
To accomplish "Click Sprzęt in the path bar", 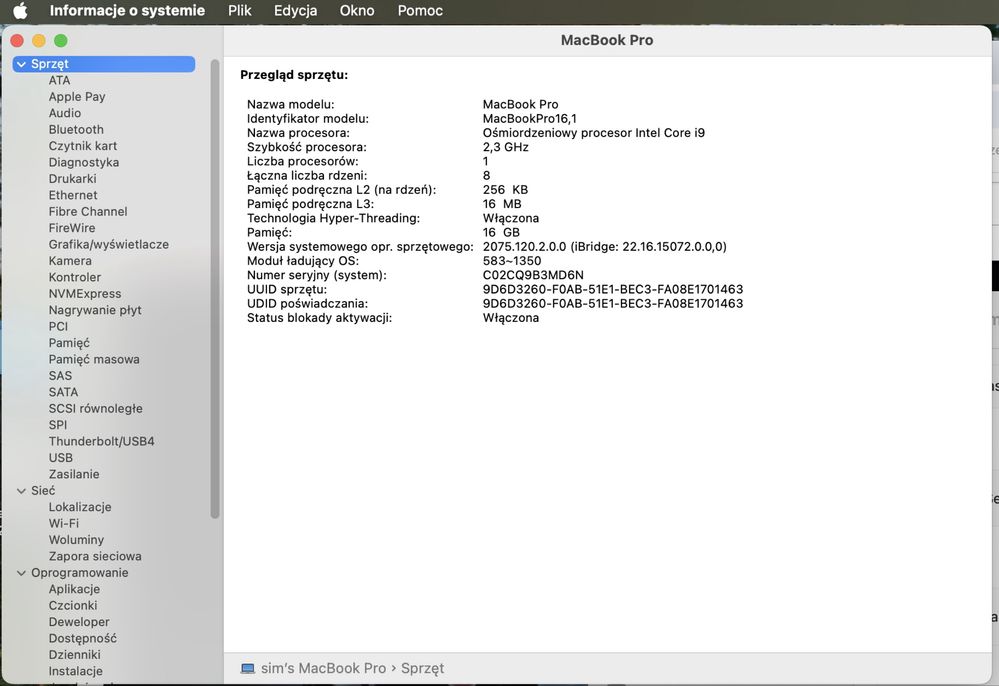I will (x=422, y=669).
